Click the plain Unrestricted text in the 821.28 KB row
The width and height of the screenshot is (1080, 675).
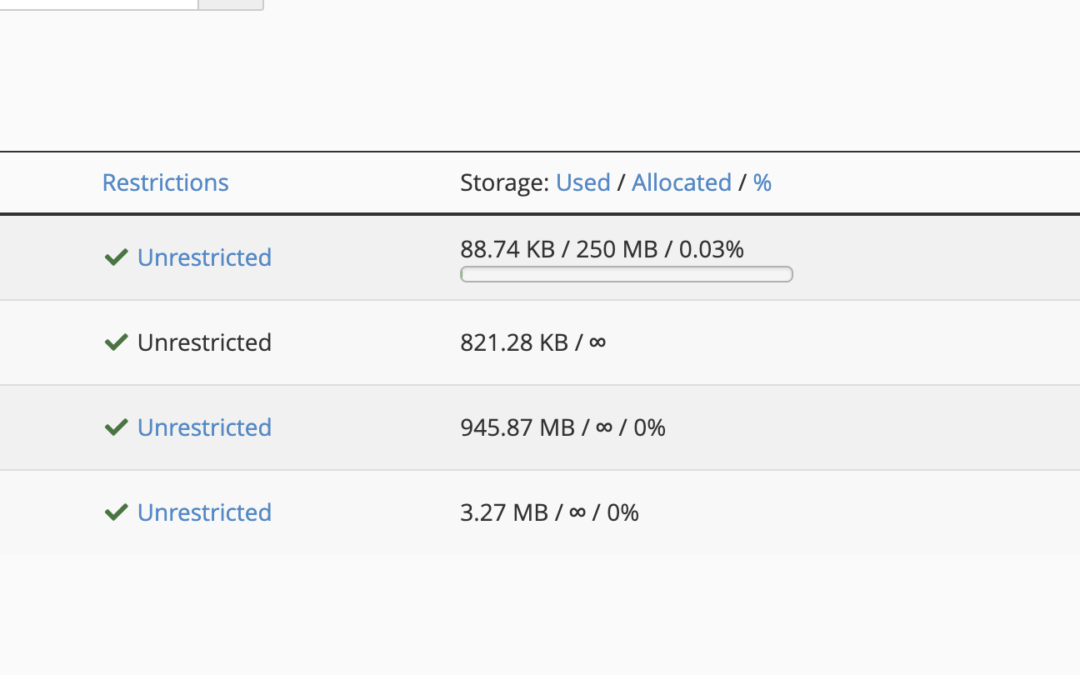click(205, 342)
